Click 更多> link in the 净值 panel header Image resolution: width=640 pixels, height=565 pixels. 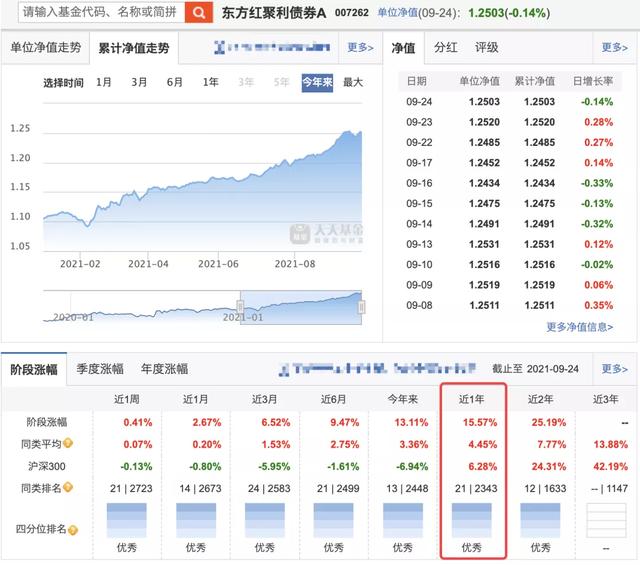pyautogui.click(x=615, y=47)
